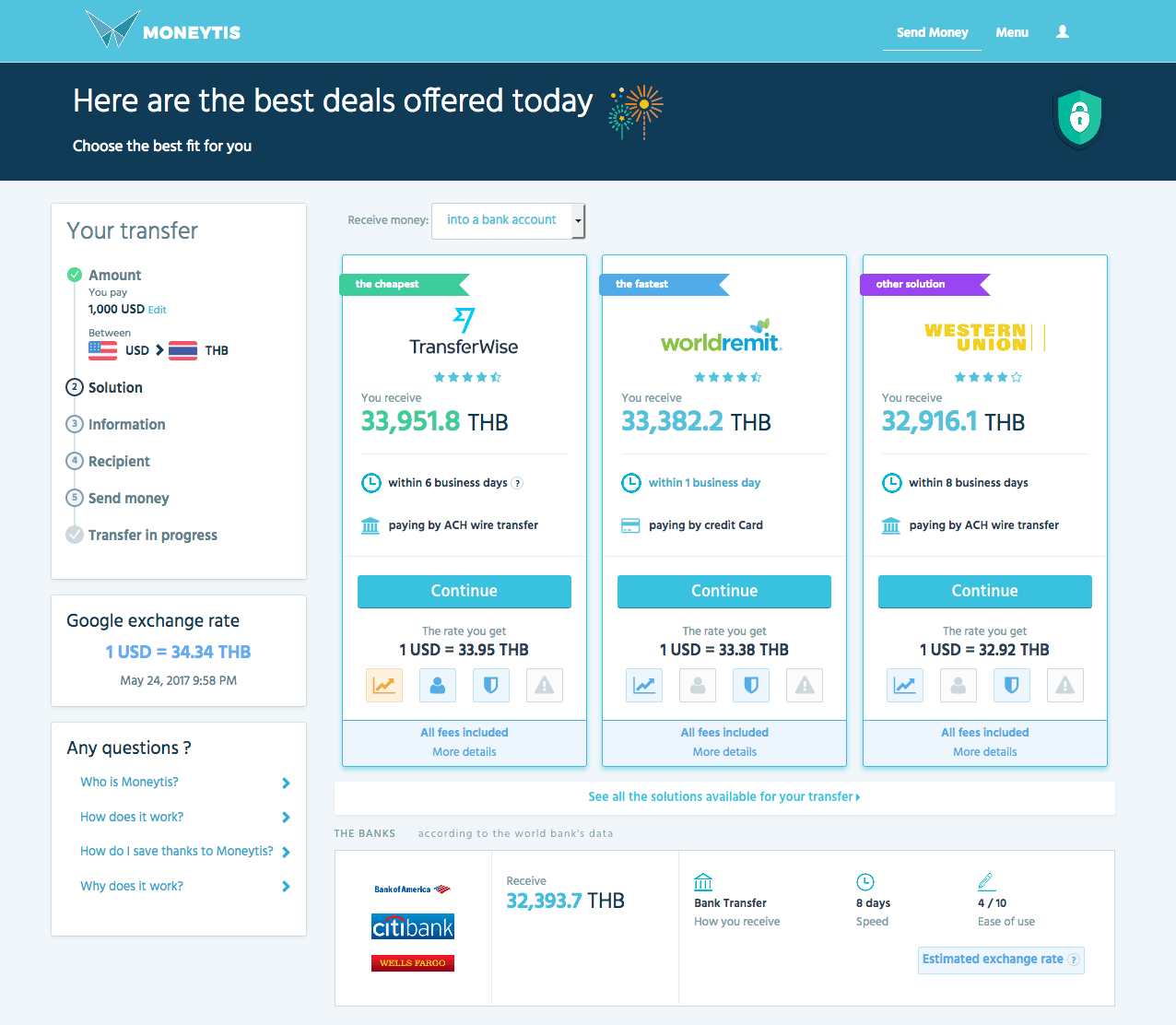The height and width of the screenshot is (1025, 1176).
Task: Click the exchange rate chart icon under Western Union
Action: (905, 685)
